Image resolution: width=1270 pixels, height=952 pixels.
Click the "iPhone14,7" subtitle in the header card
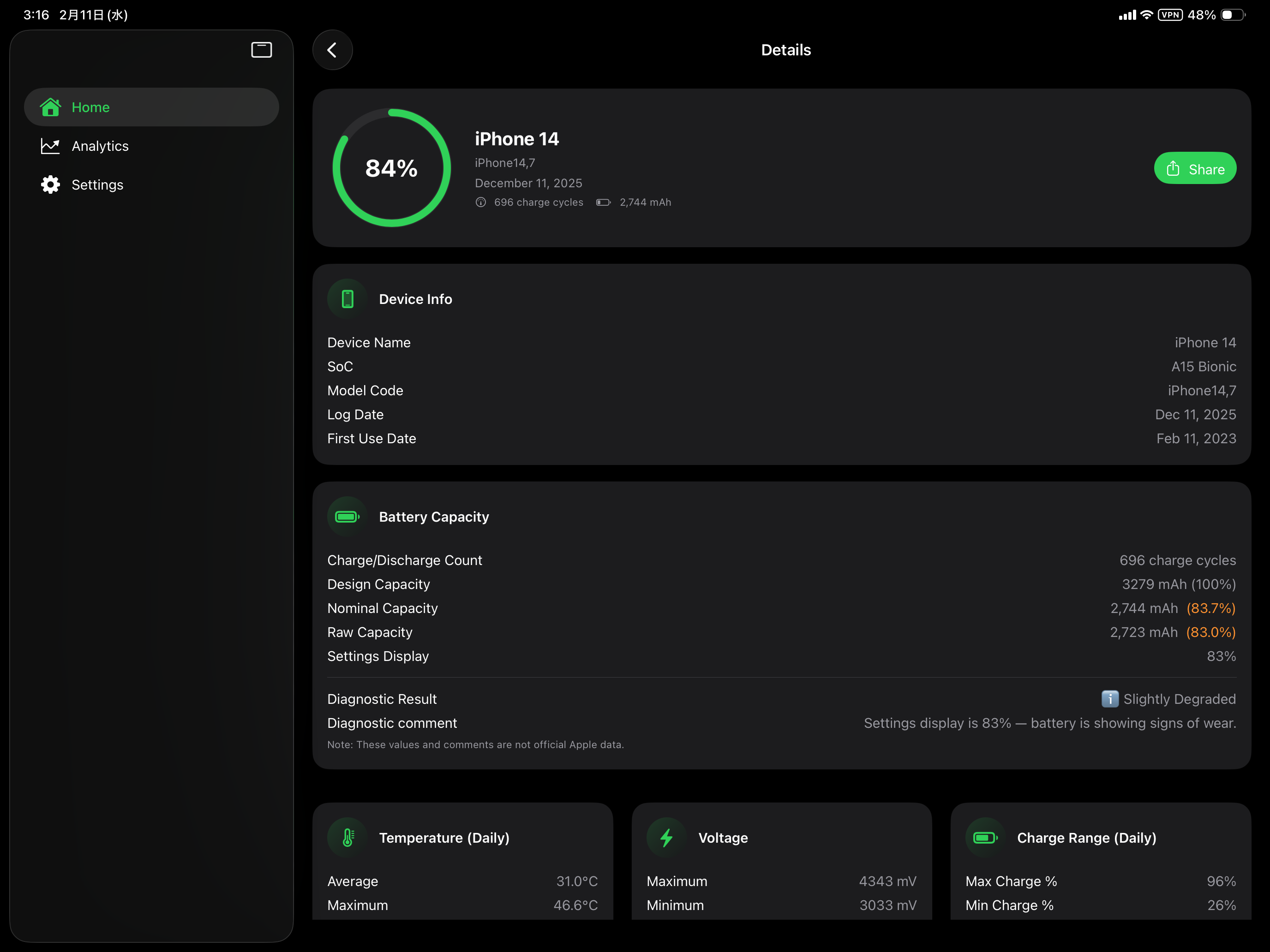[x=505, y=163]
